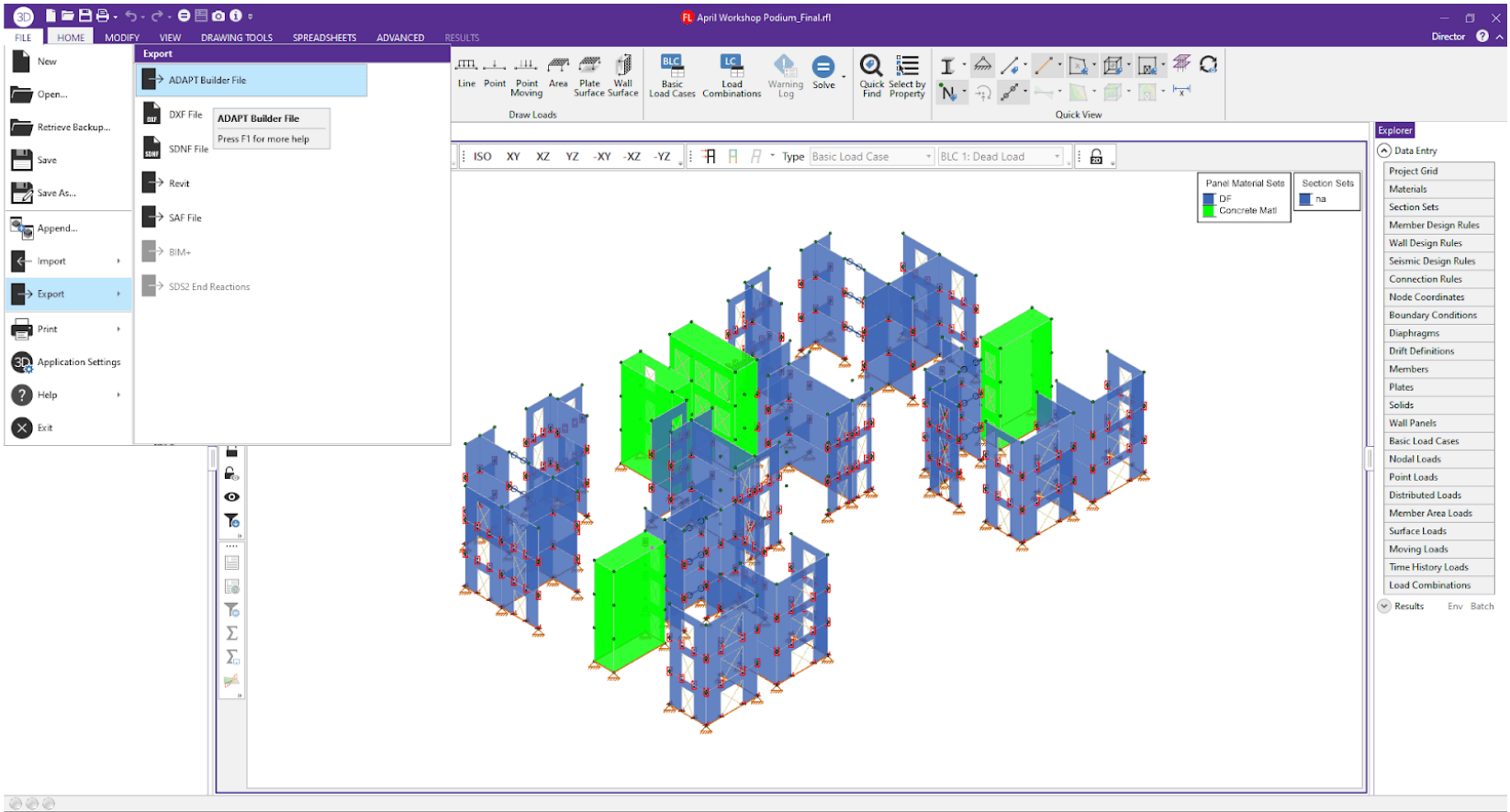Click the camera snapshot icon in title bar

[218, 16]
